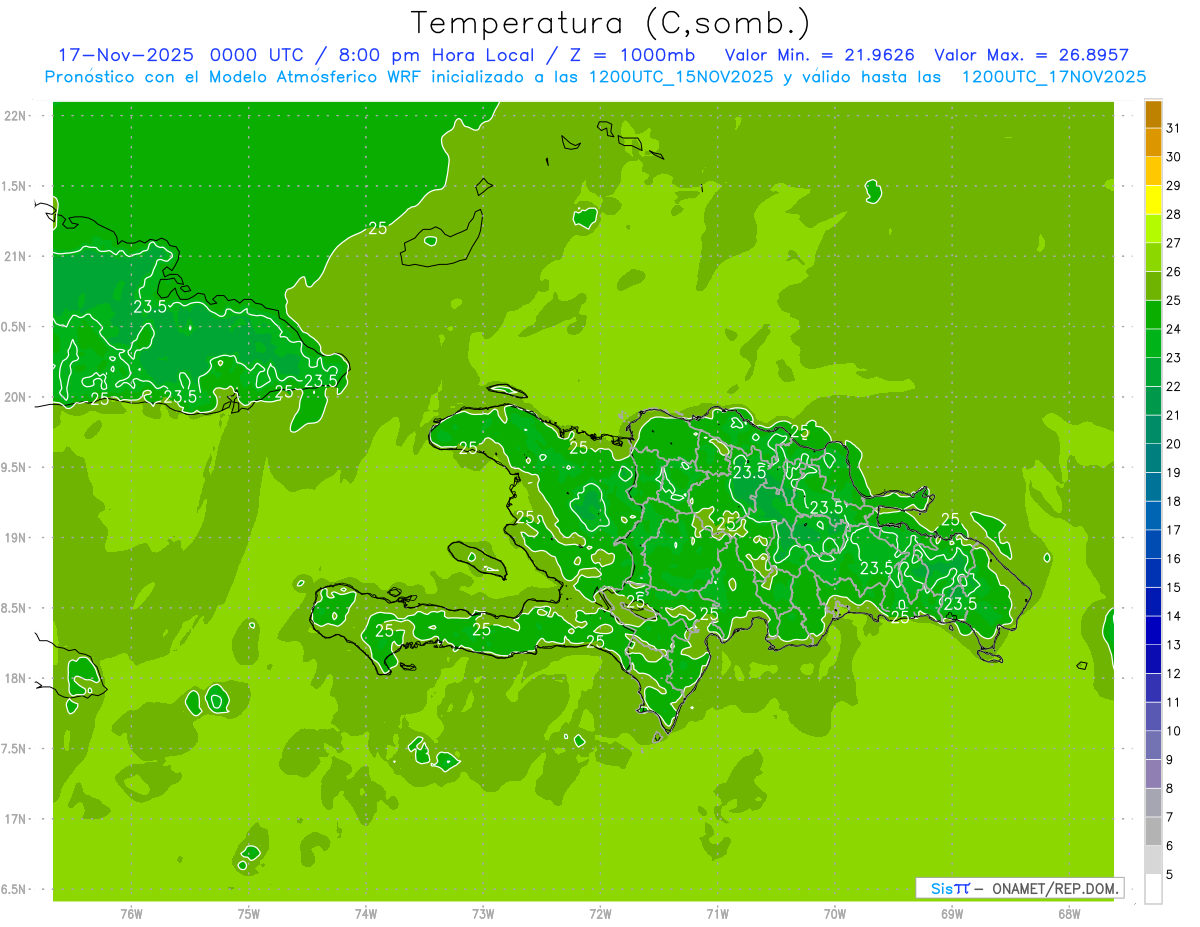Click the '68W' longitude label

[x=1069, y=913]
